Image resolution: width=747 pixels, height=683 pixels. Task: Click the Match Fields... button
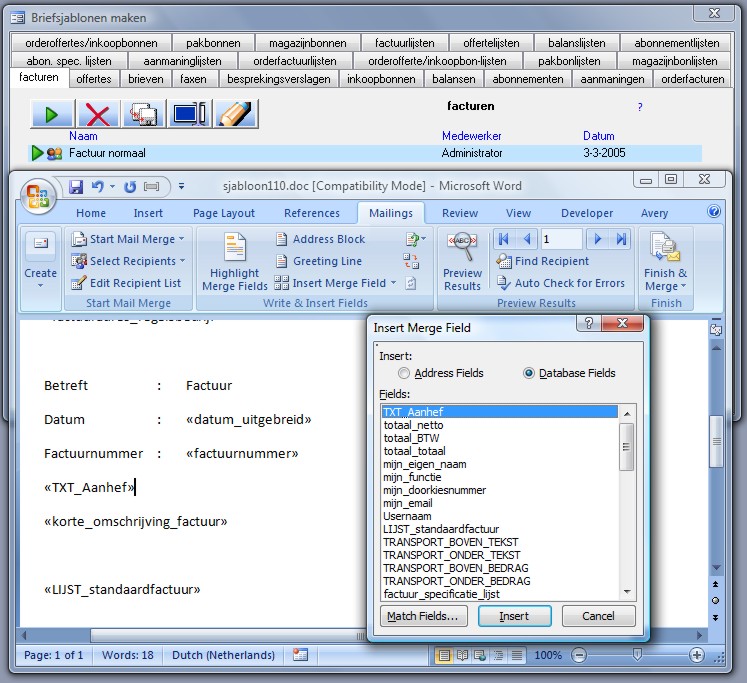click(x=422, y=616)
